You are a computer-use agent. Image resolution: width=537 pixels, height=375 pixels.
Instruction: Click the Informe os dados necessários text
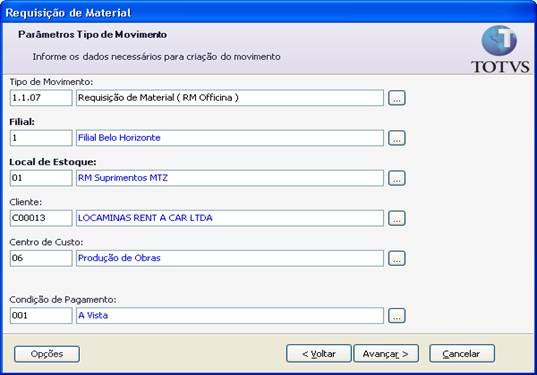point(157,57)
